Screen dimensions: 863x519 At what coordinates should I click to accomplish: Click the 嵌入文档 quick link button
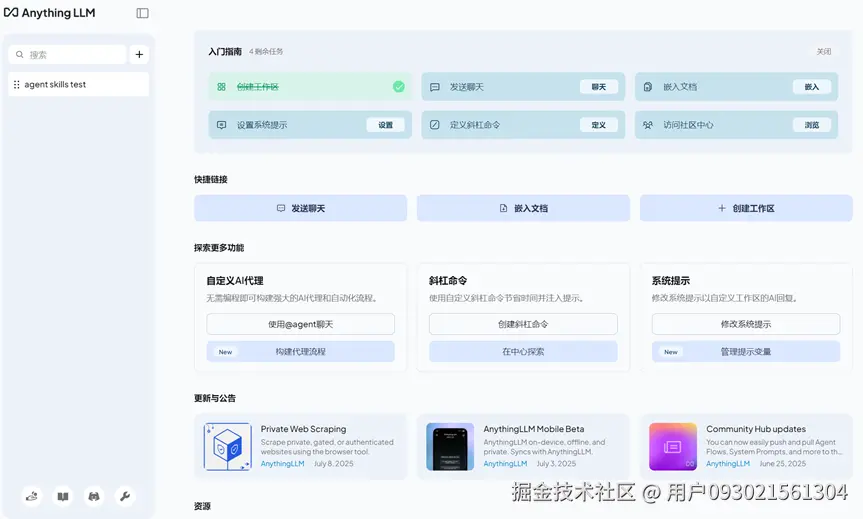[523, 208]
